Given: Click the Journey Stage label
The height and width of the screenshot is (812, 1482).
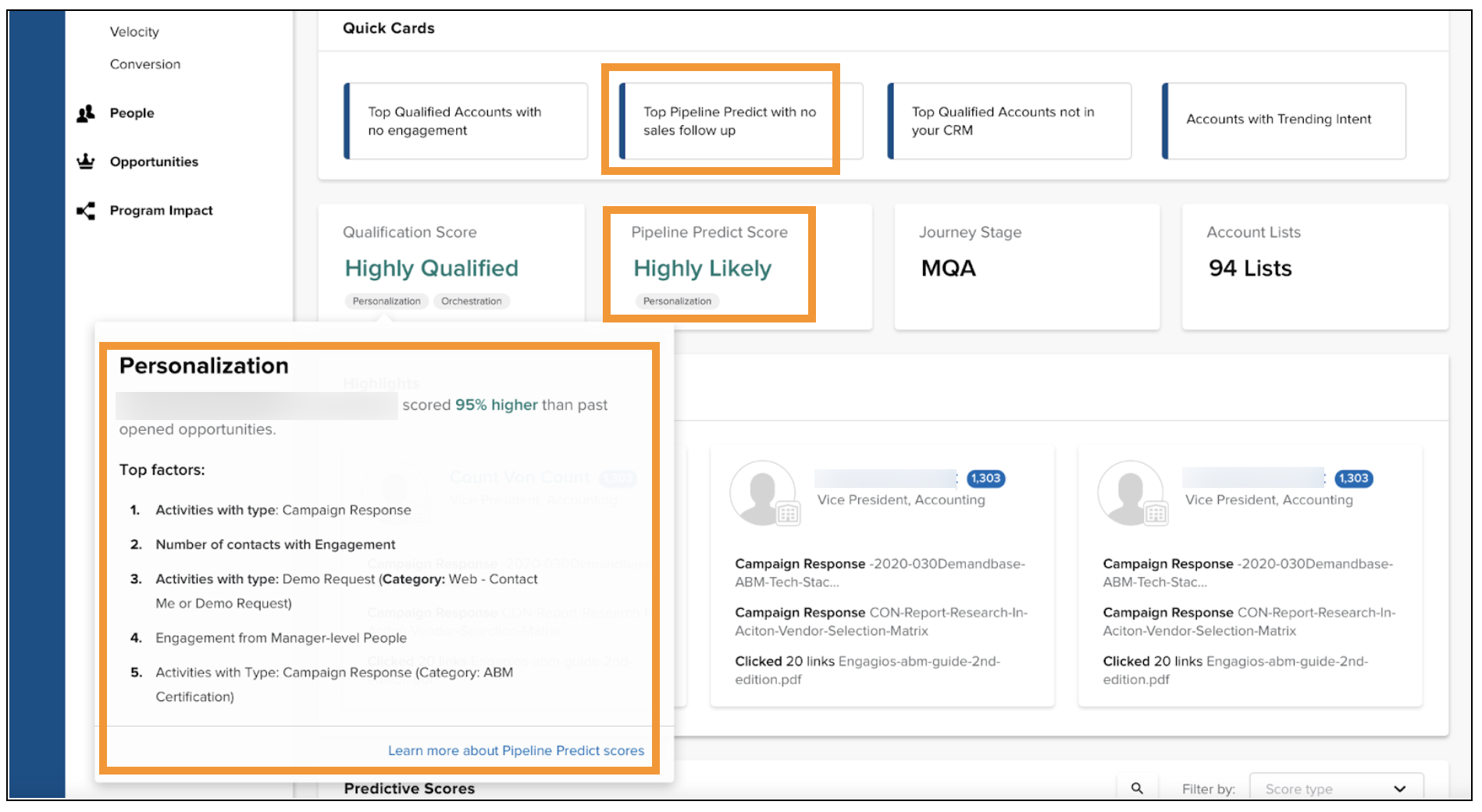Looking at the screenshot, I should [970, 232].
